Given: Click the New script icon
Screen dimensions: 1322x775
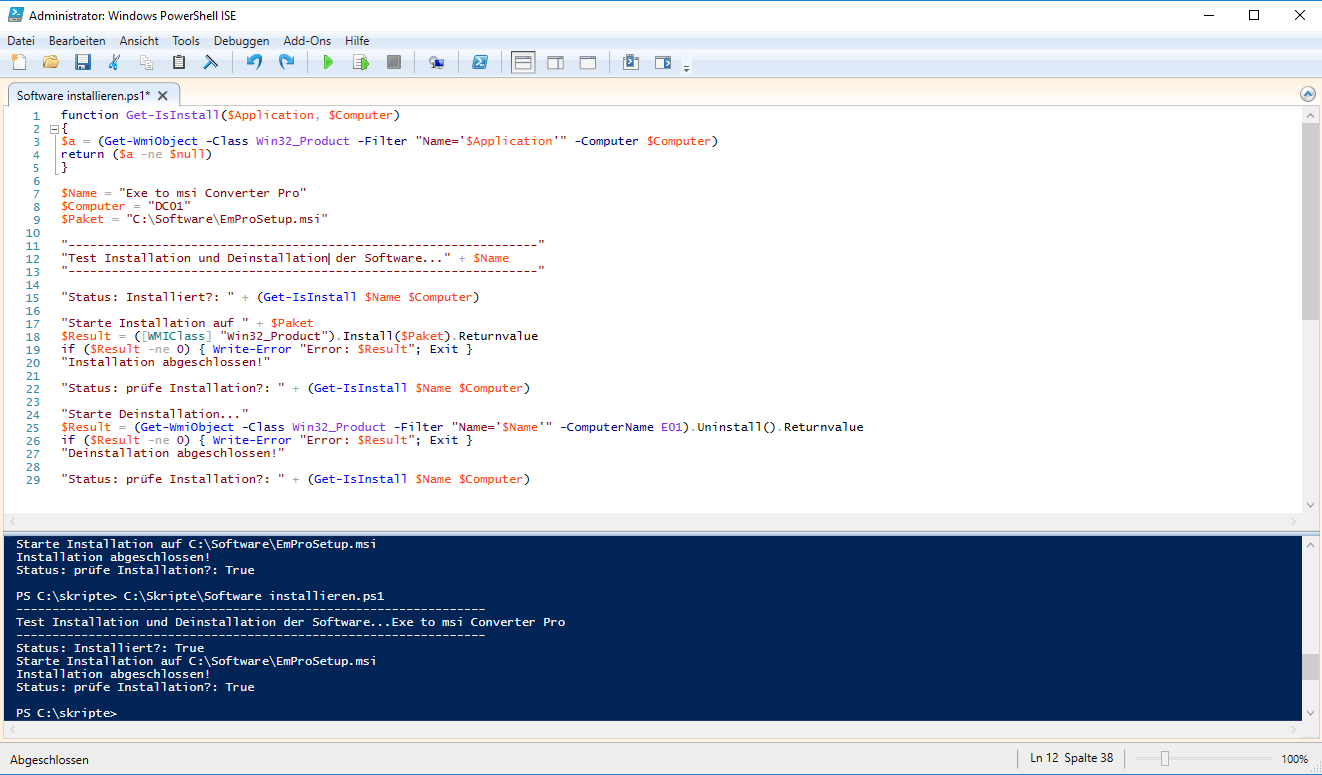Looking at the screenshot, I should tap(18, 63).
